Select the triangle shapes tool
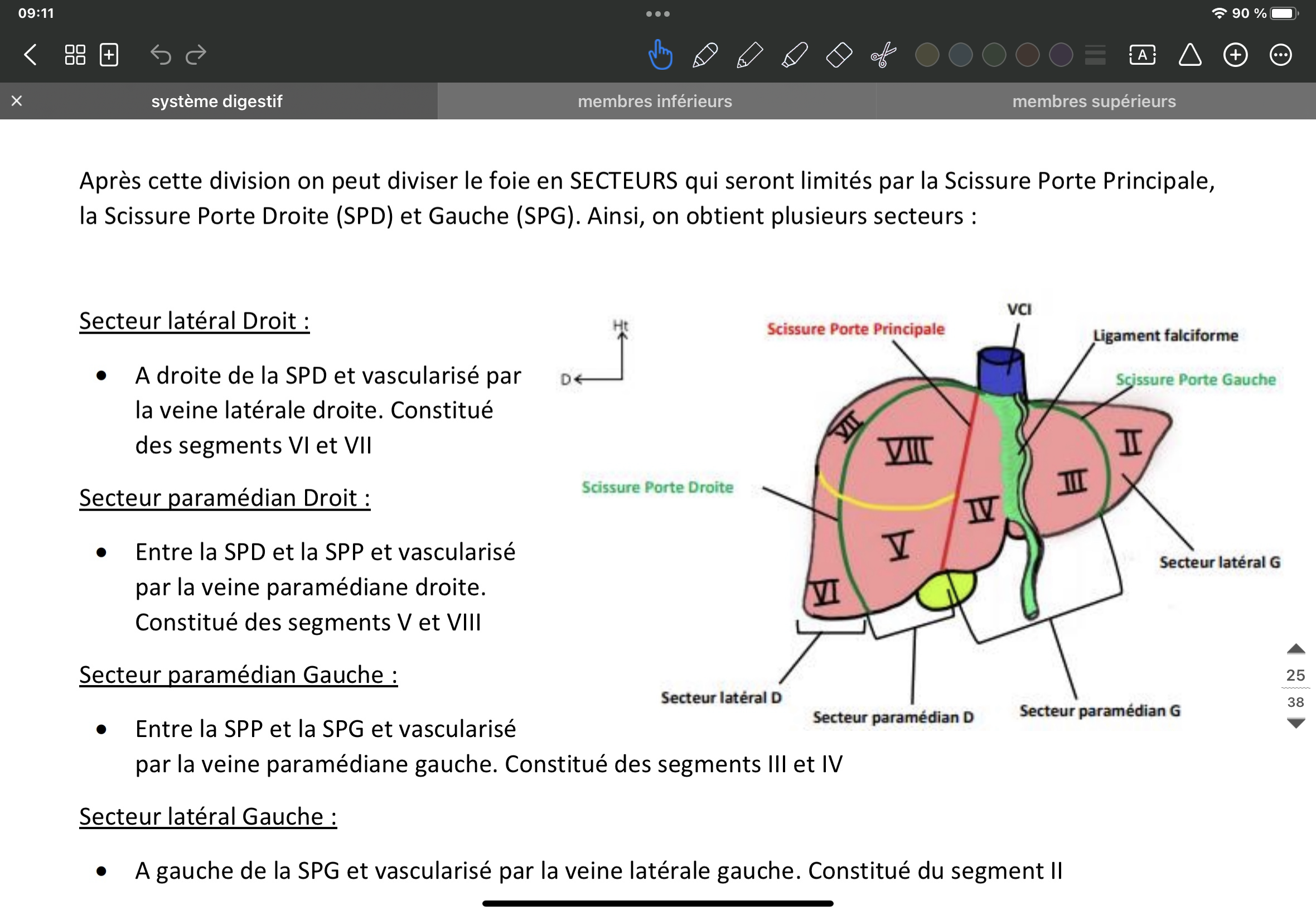The image size is (1316, 915). 1189,55
